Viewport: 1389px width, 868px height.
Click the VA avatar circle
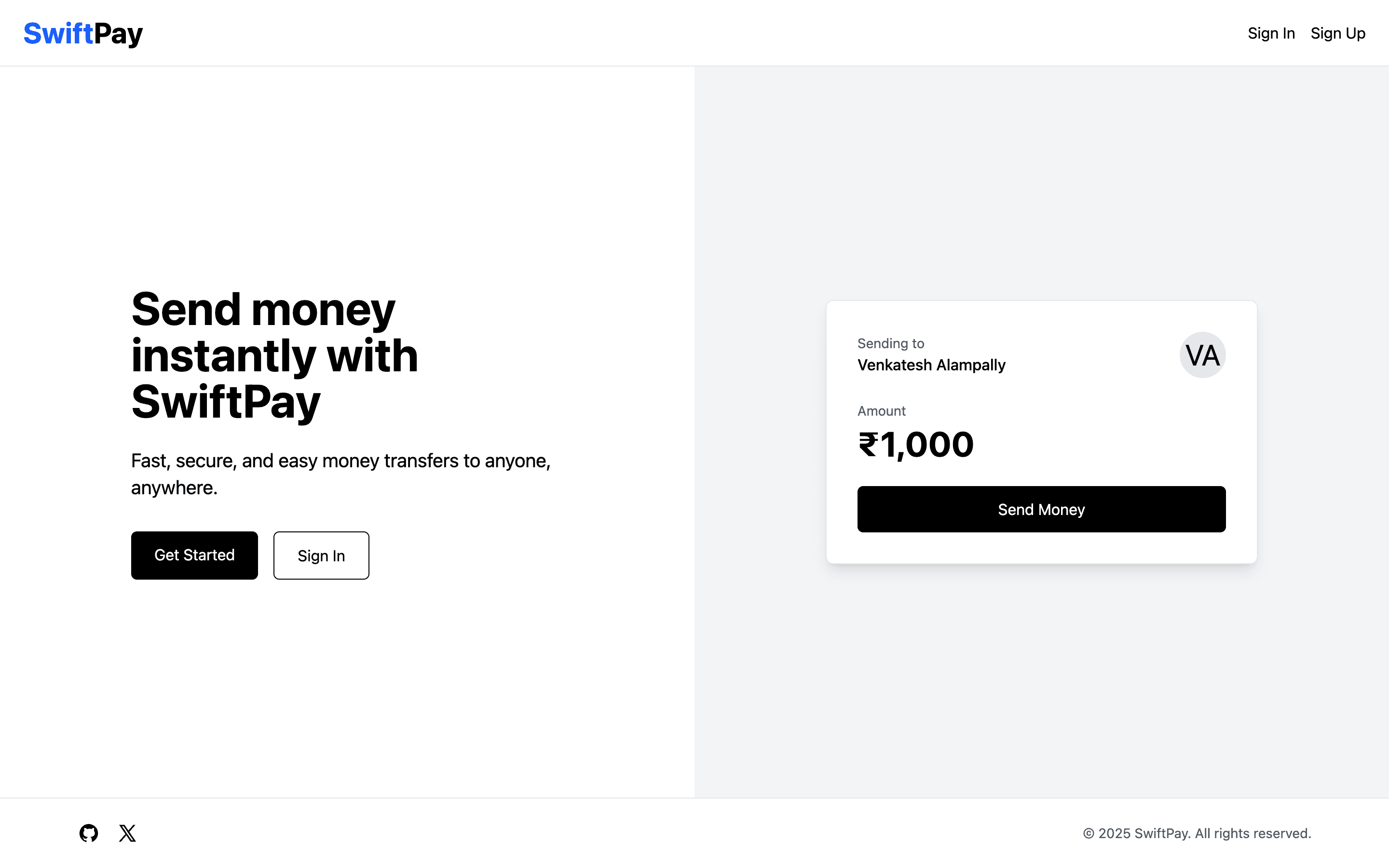click(1202, 355)
